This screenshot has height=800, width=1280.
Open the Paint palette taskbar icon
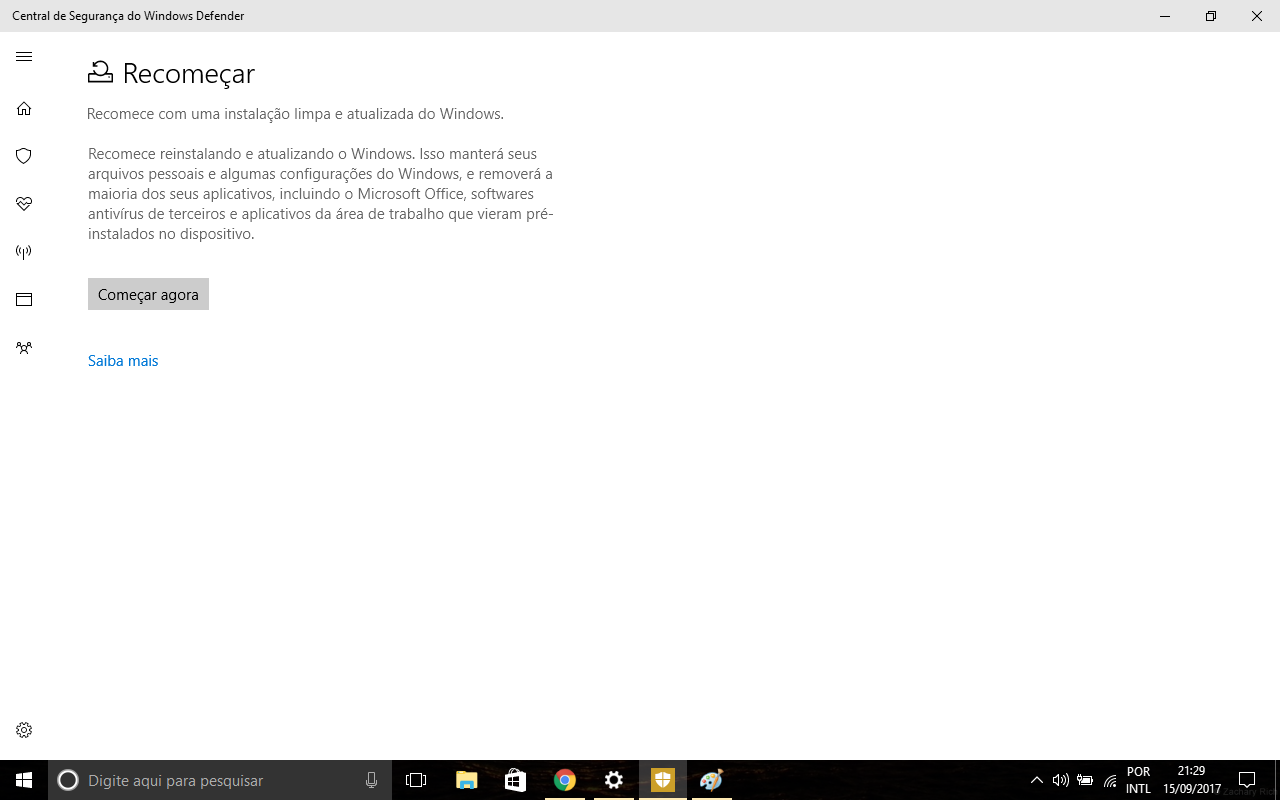[x=712, y=780]
